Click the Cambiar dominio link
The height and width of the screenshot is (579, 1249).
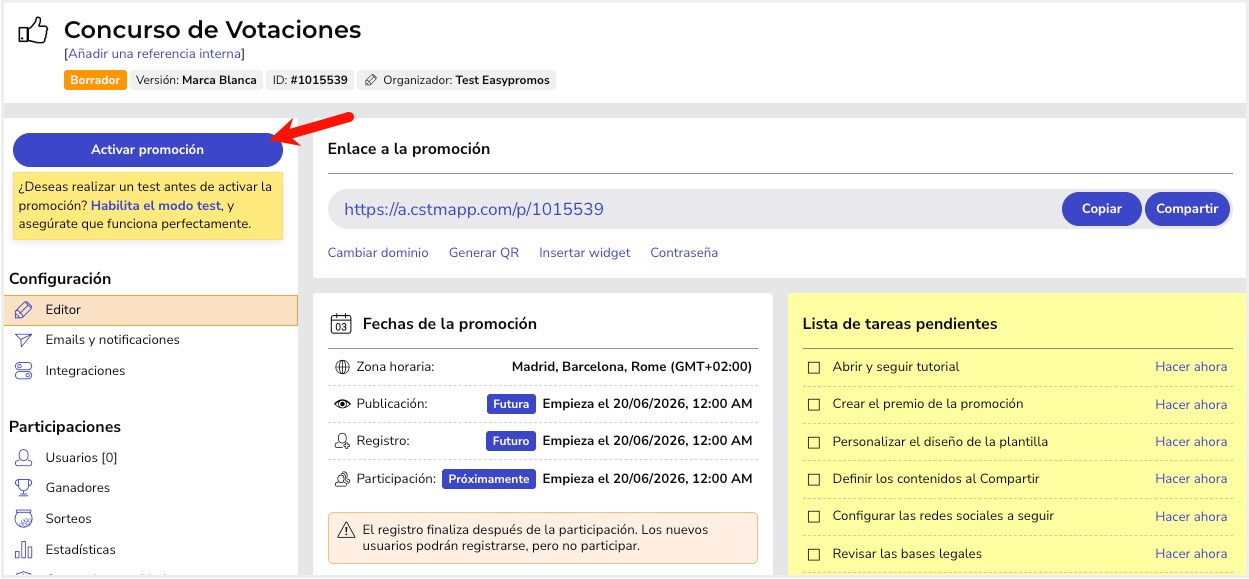[x=378, y=253]
